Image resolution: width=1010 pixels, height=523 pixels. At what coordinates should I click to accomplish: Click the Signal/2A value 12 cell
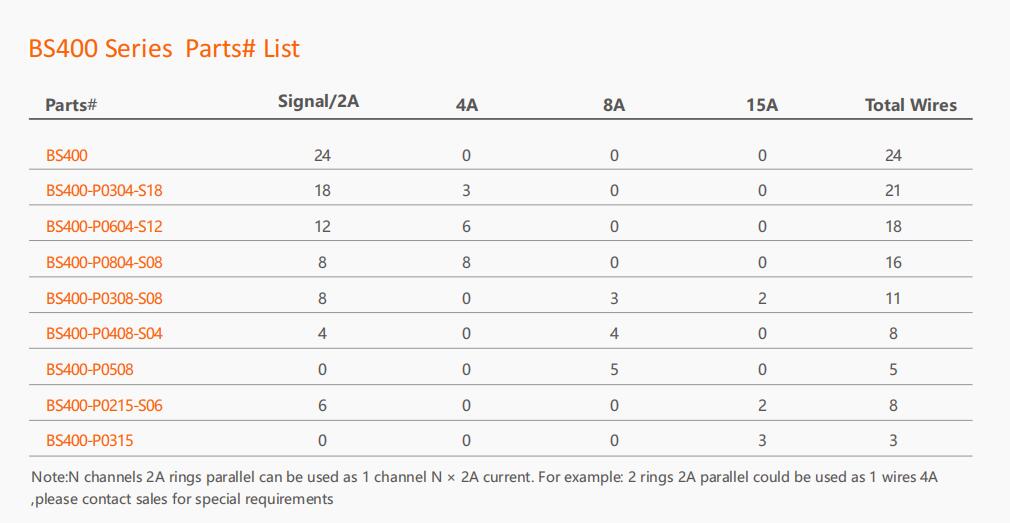tap(322, 227)
